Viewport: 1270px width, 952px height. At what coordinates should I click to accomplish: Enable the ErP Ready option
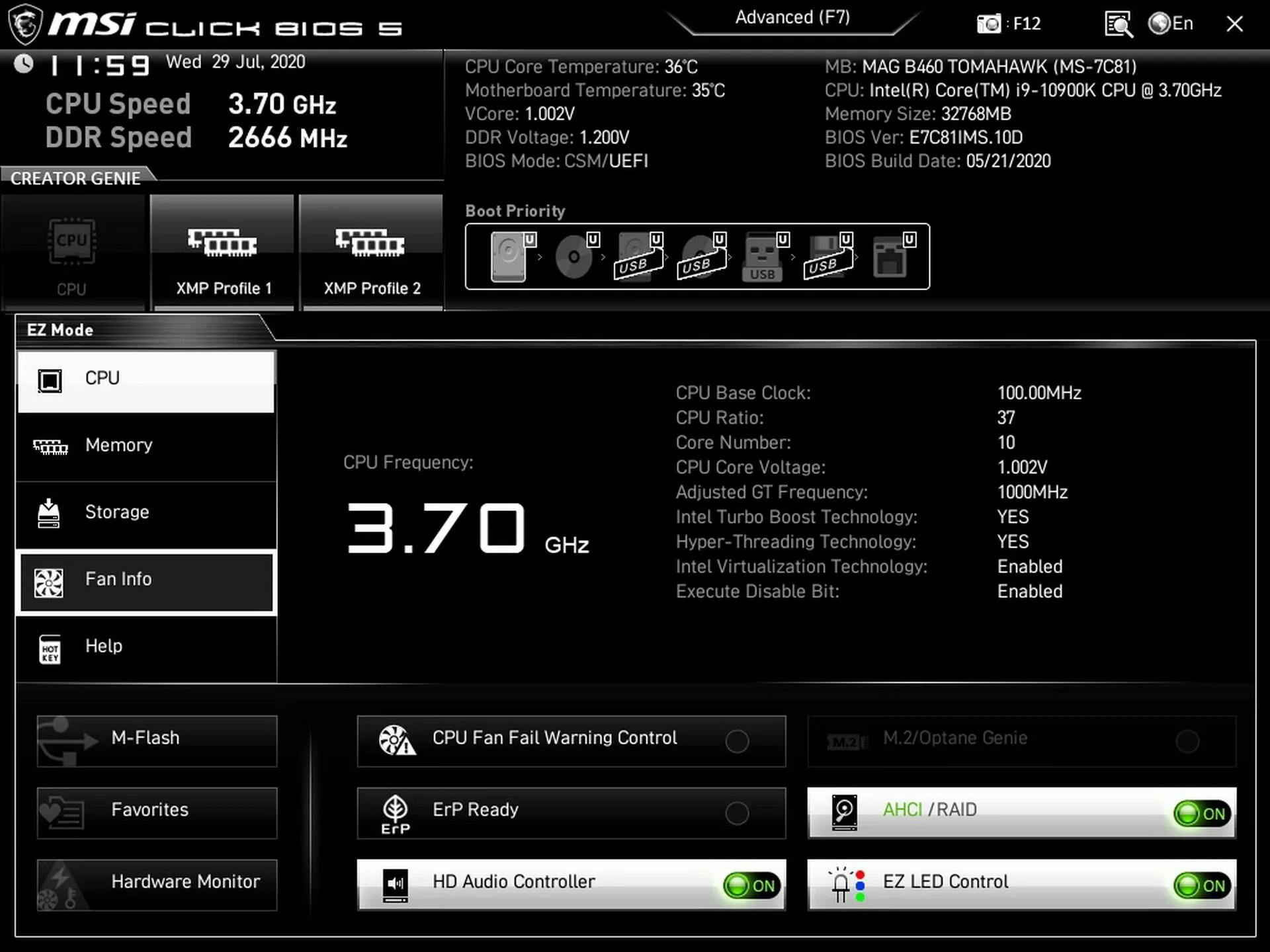(x=737, y=813)
